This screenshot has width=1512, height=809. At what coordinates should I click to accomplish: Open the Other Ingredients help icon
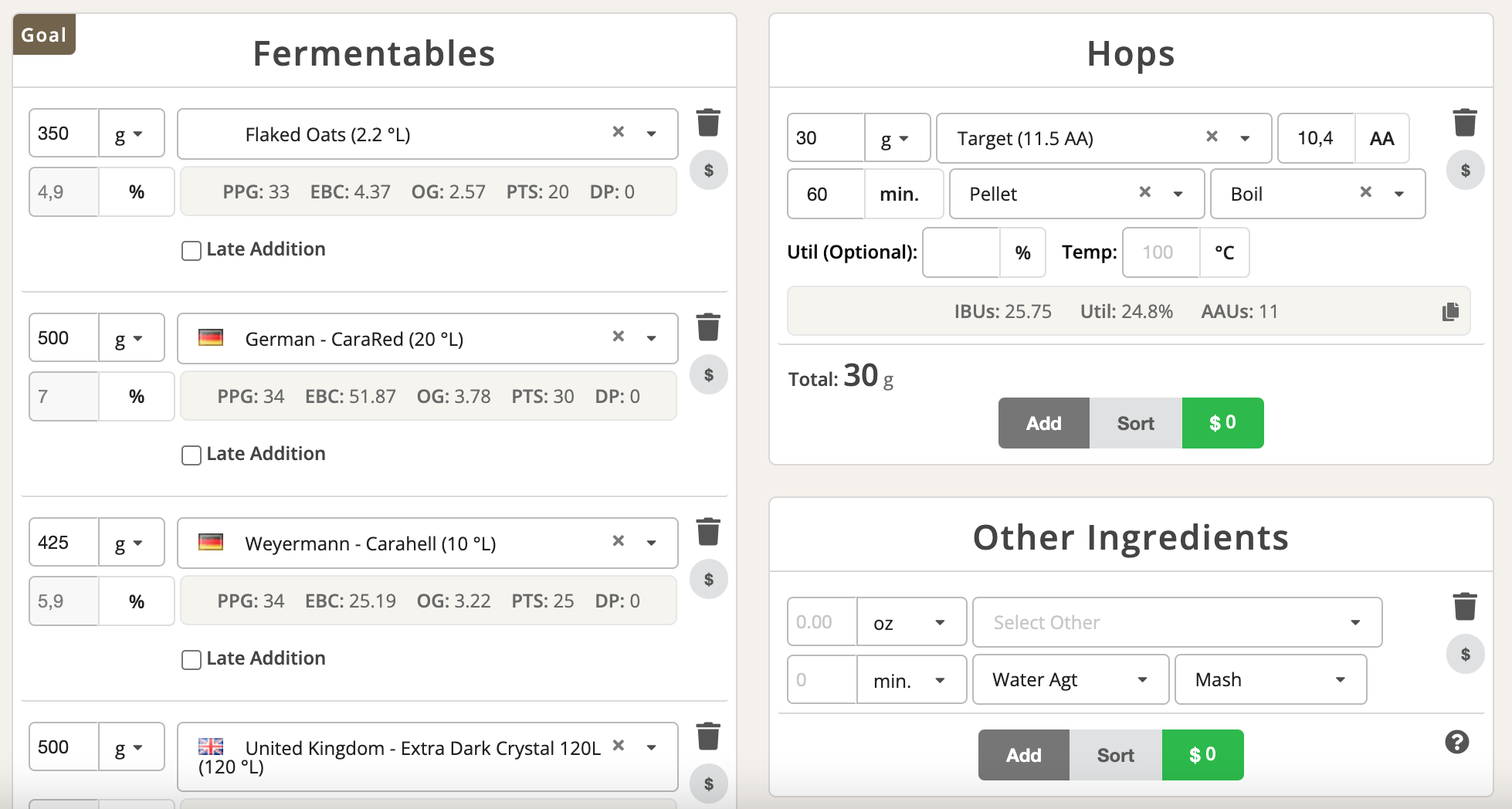[x=1456, y=742]
